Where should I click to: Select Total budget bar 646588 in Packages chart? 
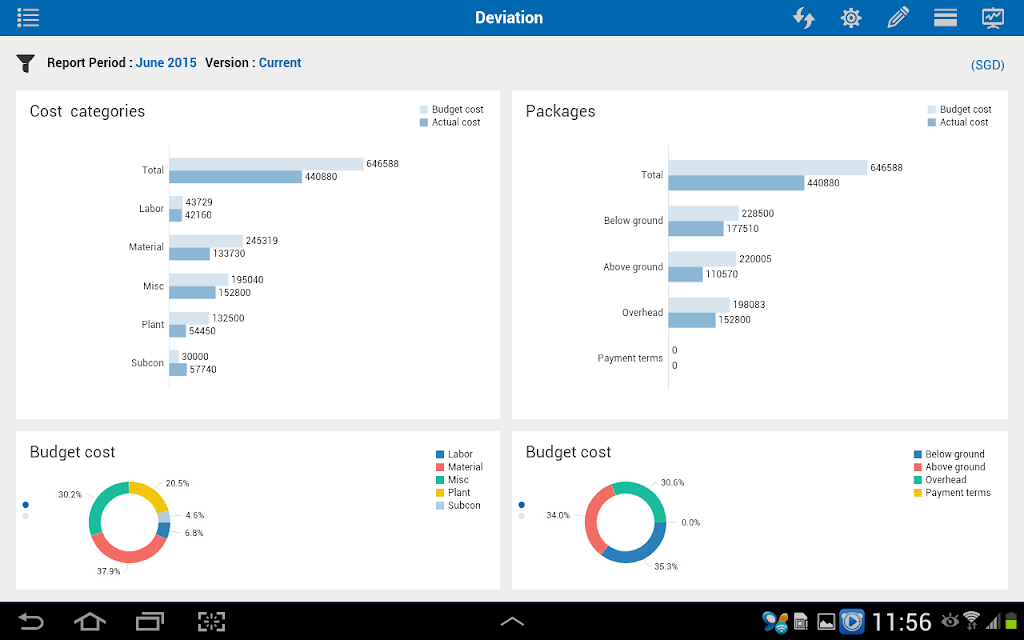768,168
